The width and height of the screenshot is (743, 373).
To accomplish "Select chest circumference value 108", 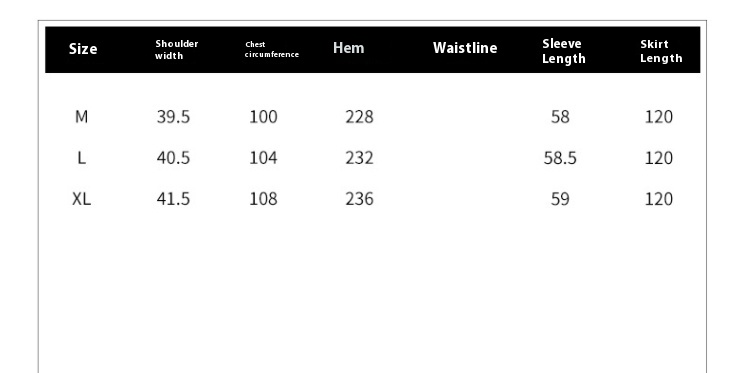I will point(263,199).
